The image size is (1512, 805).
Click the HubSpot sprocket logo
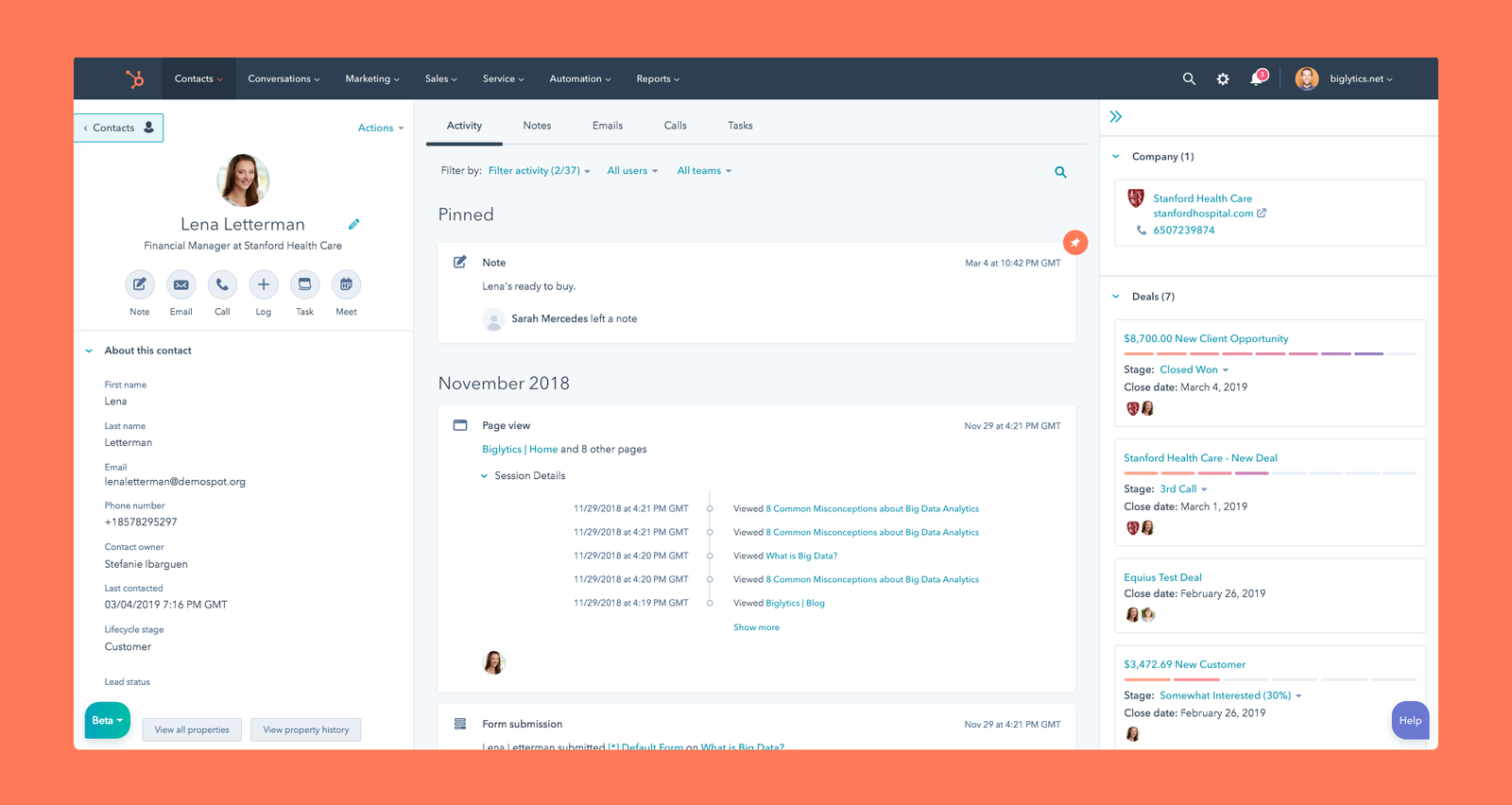coord(135,79)
